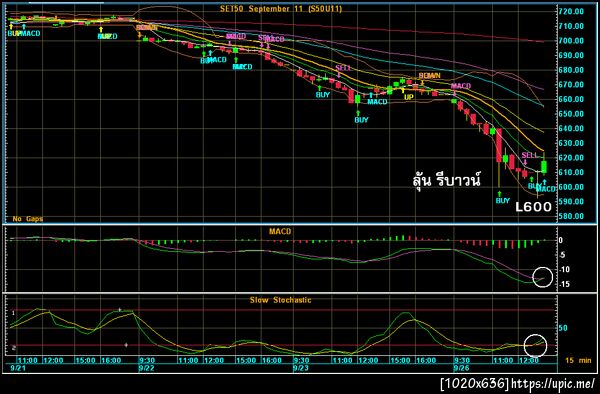600x394 pixels.
Task: Click the 15 min timeframe label
Action: [x=578, y=360]
